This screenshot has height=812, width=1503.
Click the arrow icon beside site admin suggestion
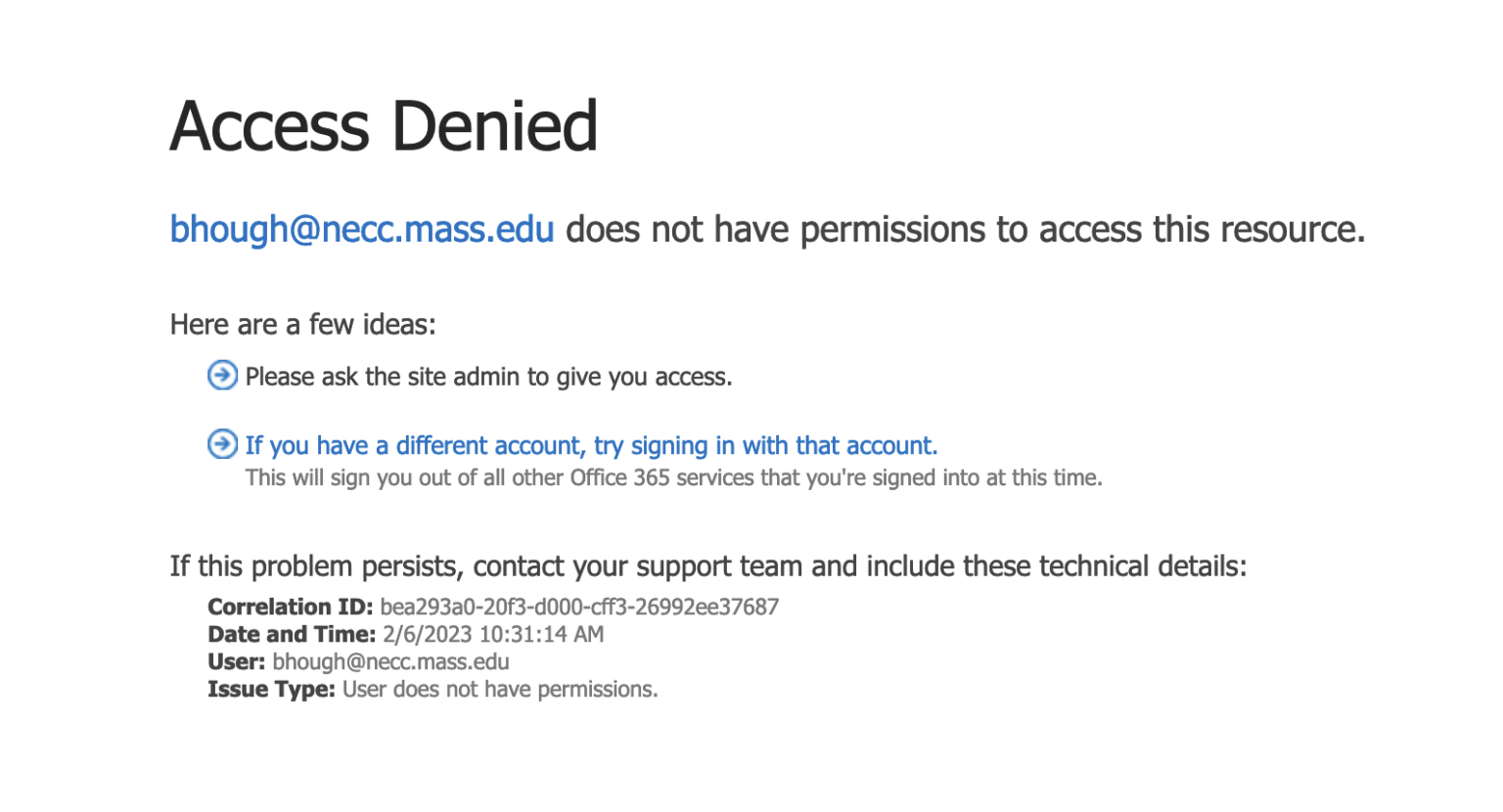(222, 375)
